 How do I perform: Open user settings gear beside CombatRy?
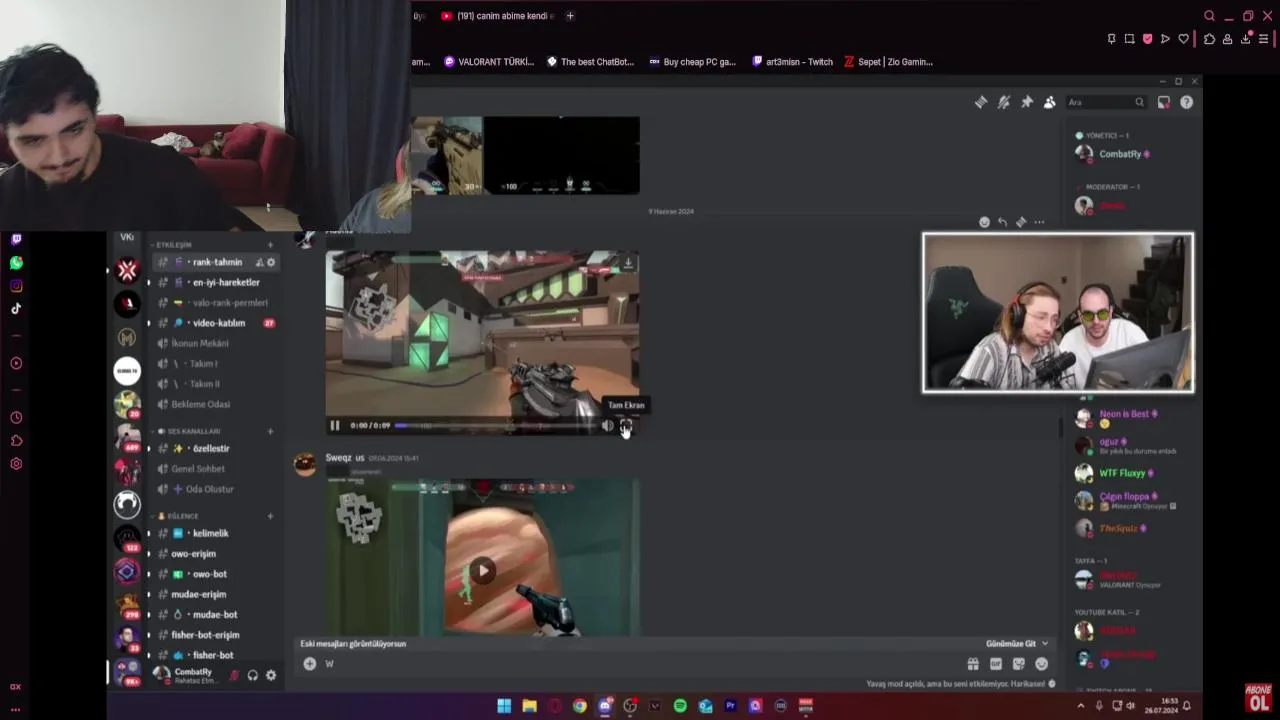click(270, 675)
